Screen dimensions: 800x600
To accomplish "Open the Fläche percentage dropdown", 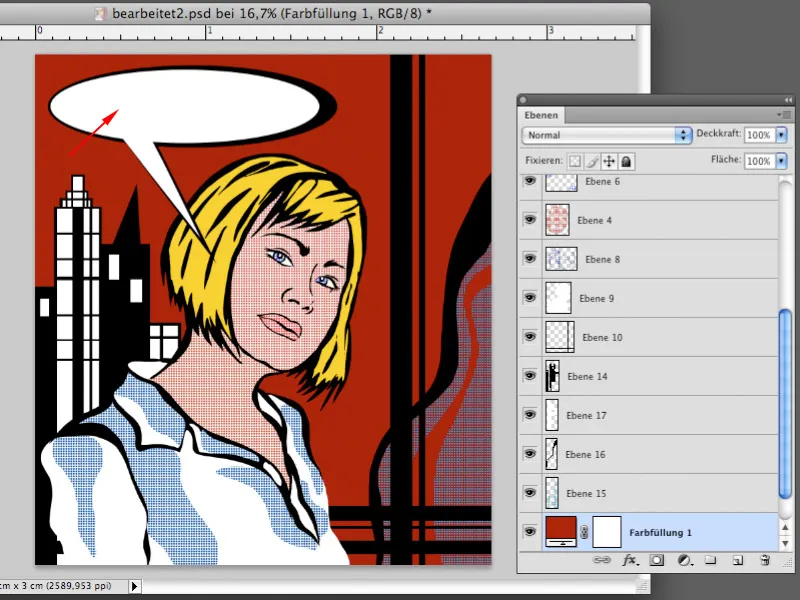I will (782, 160).
